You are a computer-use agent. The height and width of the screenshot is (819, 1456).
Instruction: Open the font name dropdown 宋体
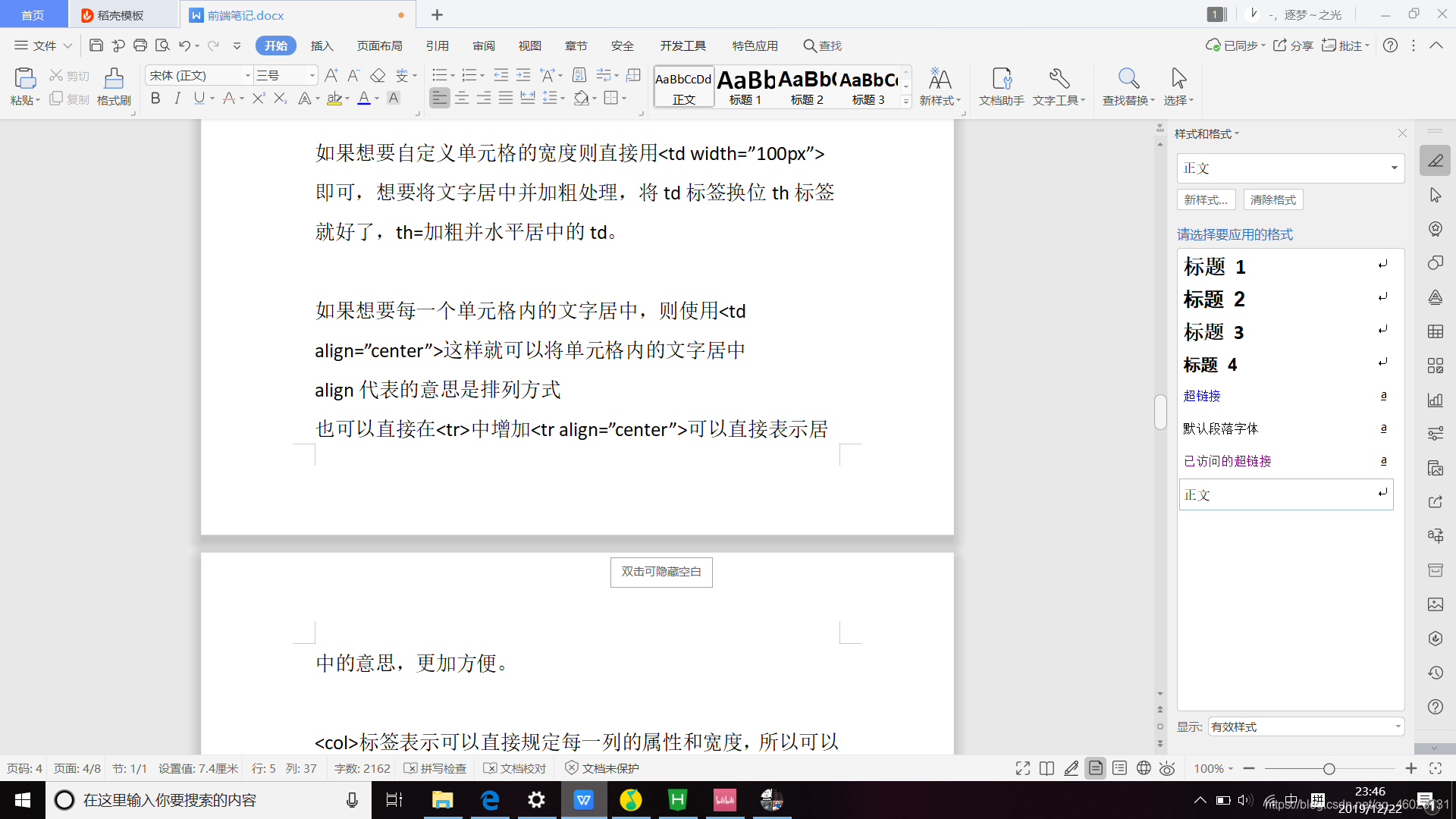tap(247, 75)
